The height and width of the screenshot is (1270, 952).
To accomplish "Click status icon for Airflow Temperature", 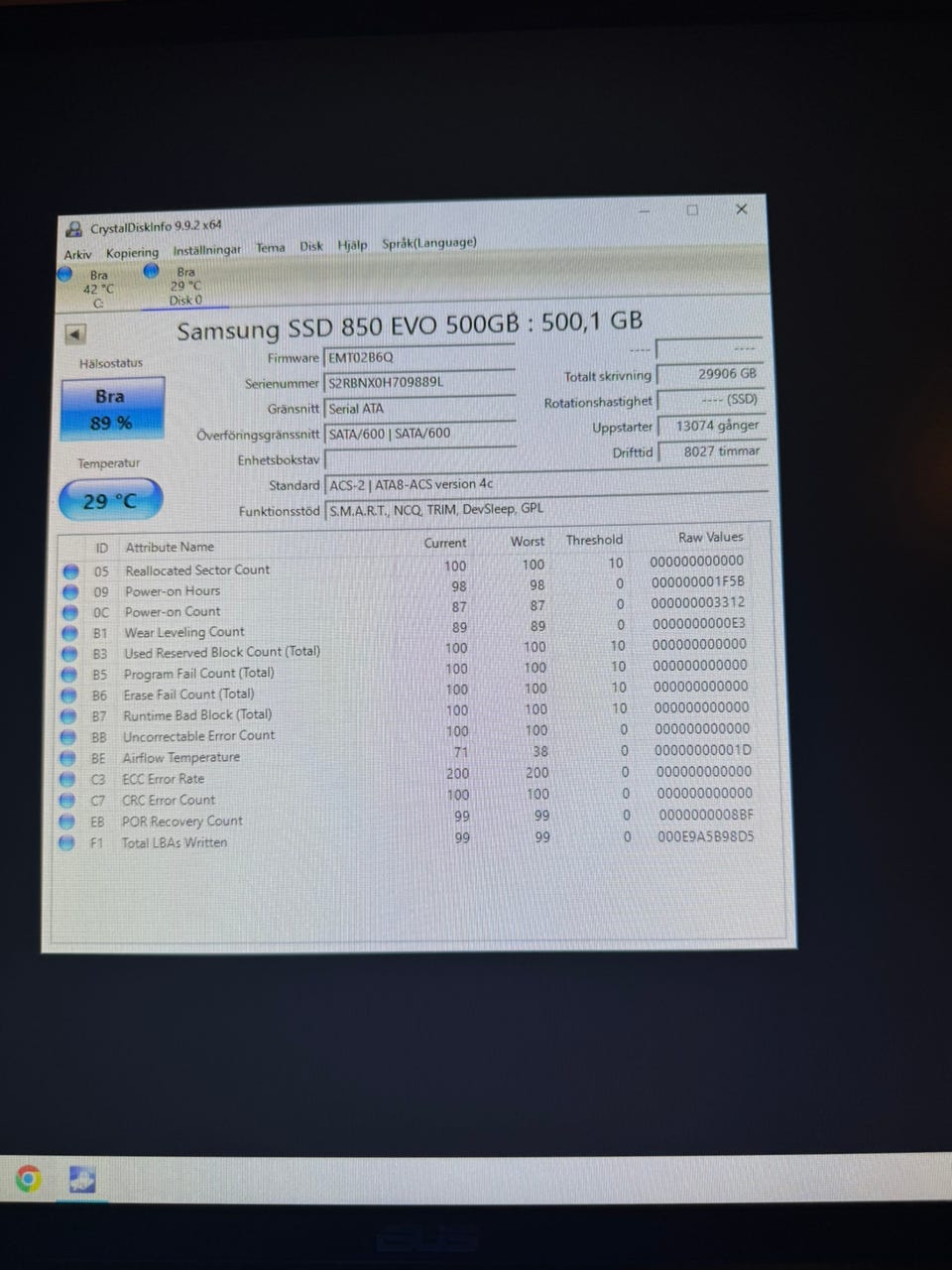I will pos(67,759).
